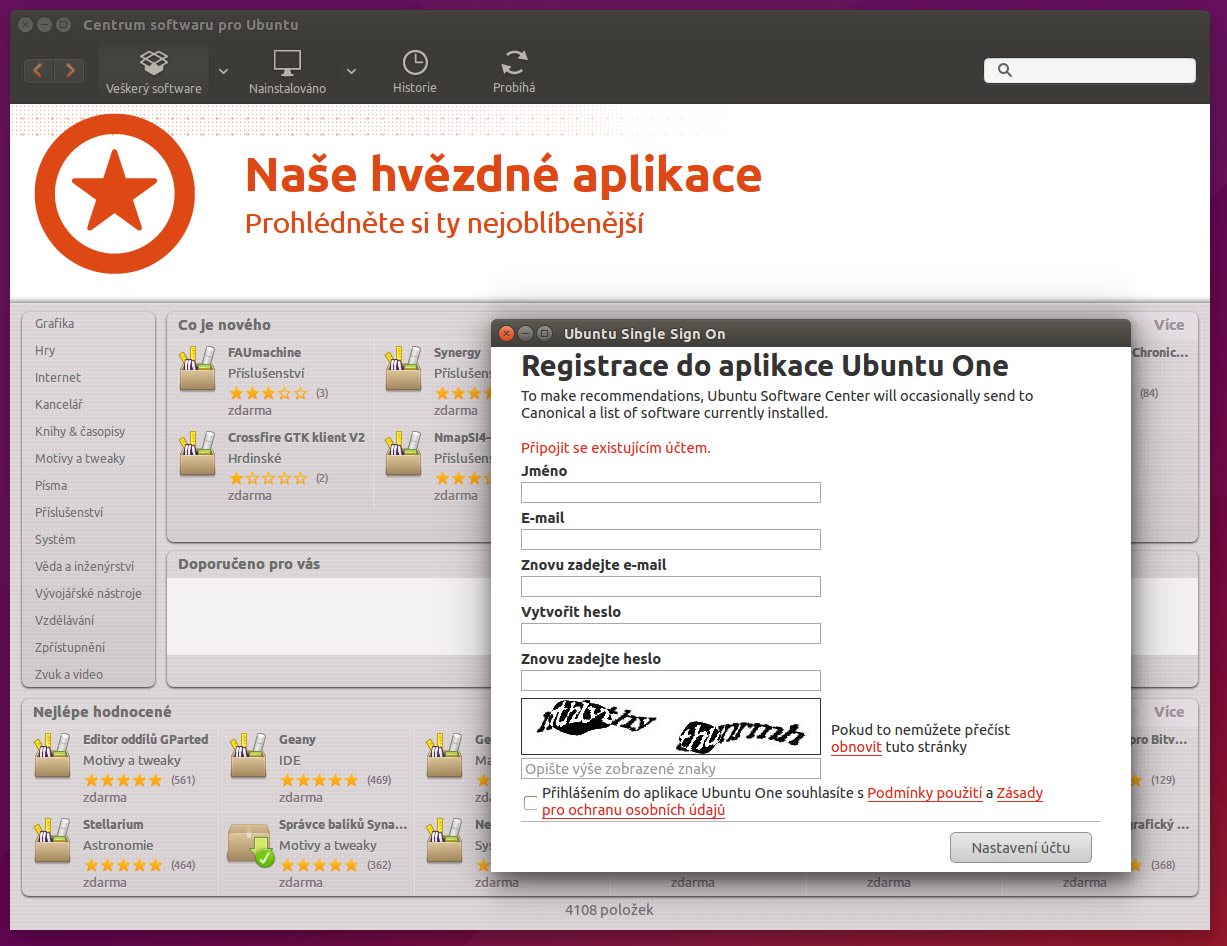Image resolution: width=1227 pixels, height=946 pixels.
Task: Click the Synergy app icon
Action: point(404,369)
